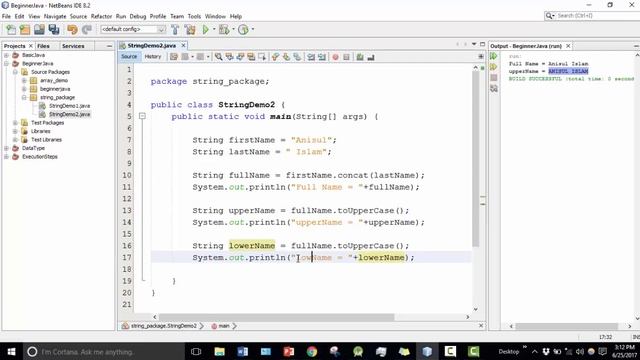This screenshot has width=640, height=360.
Task: Select the Source view button
Action: point(129,57)
